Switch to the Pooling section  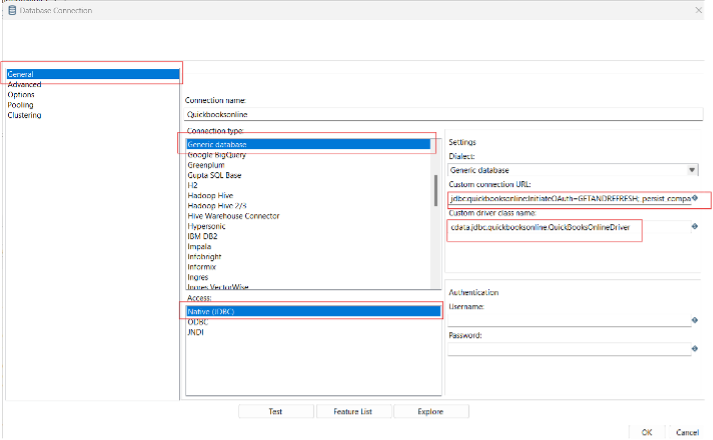coord(20,105)
